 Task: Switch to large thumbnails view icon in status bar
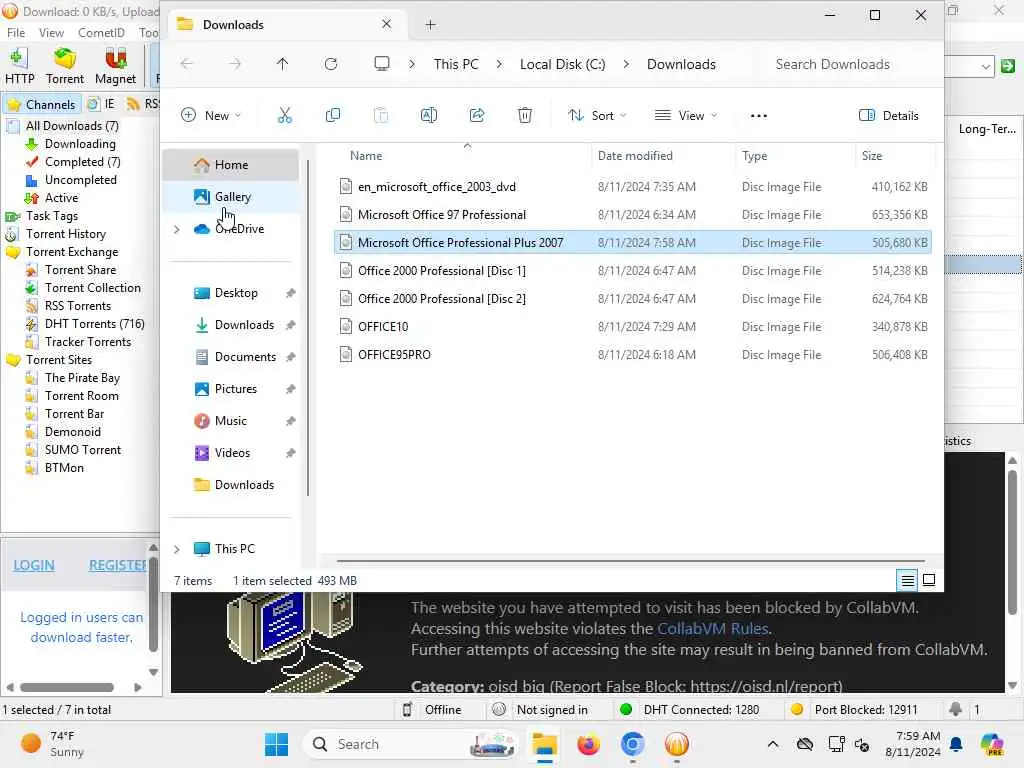click(x=929, y=580)
